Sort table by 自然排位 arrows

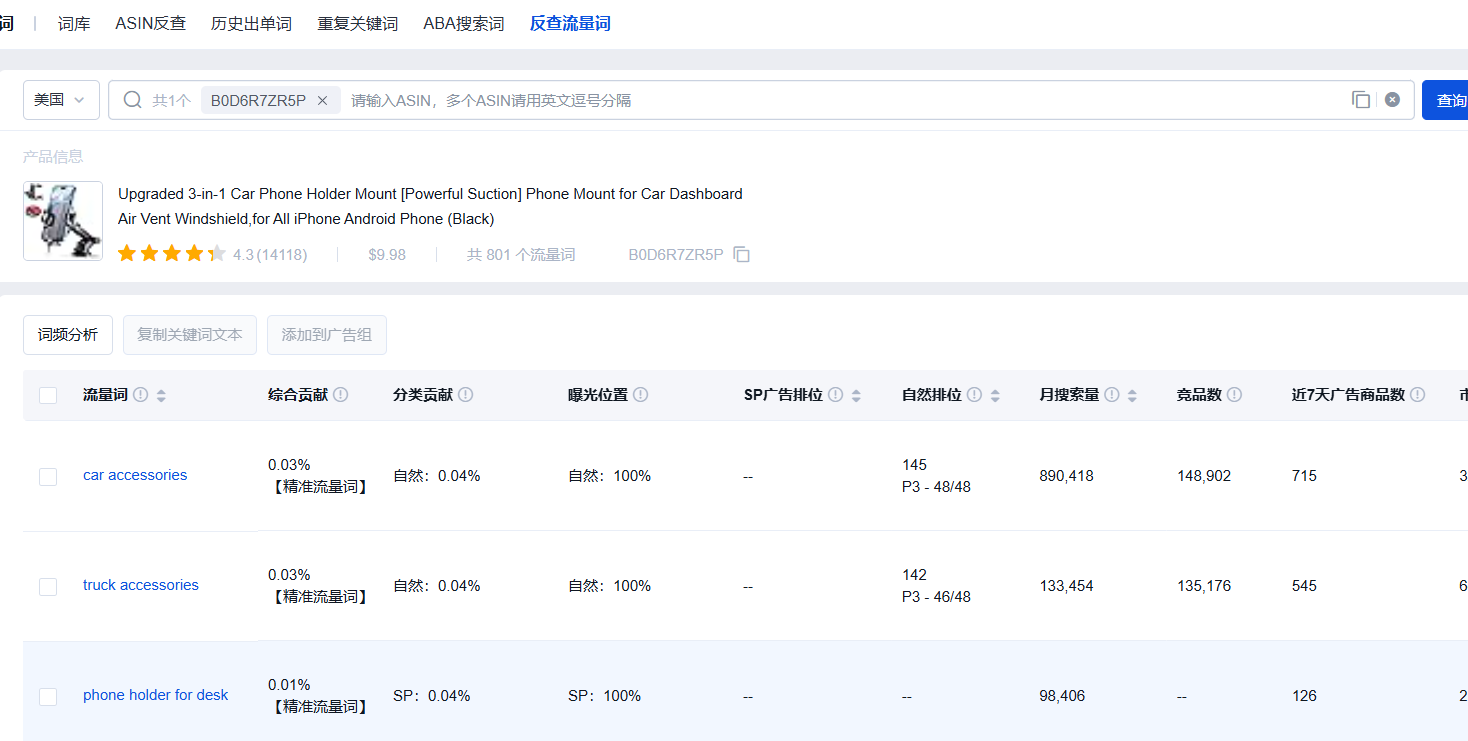click(x=995, y=395)
